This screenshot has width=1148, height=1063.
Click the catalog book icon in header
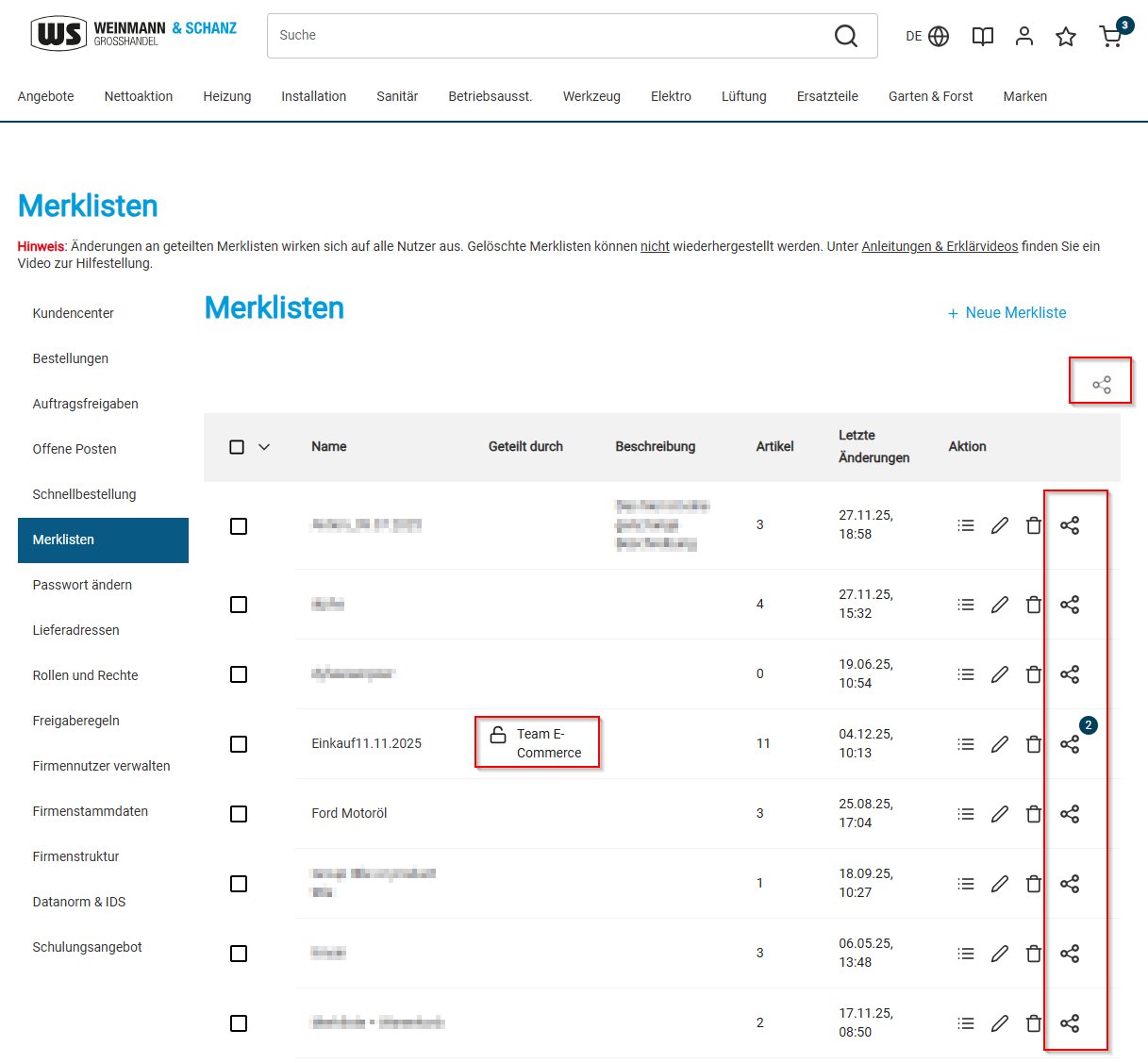983,37
